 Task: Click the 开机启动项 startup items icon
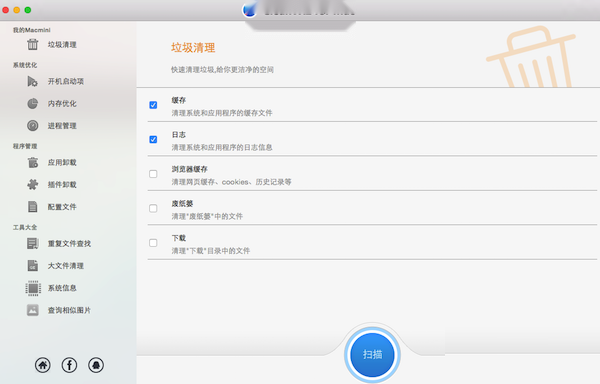(33, 81)
